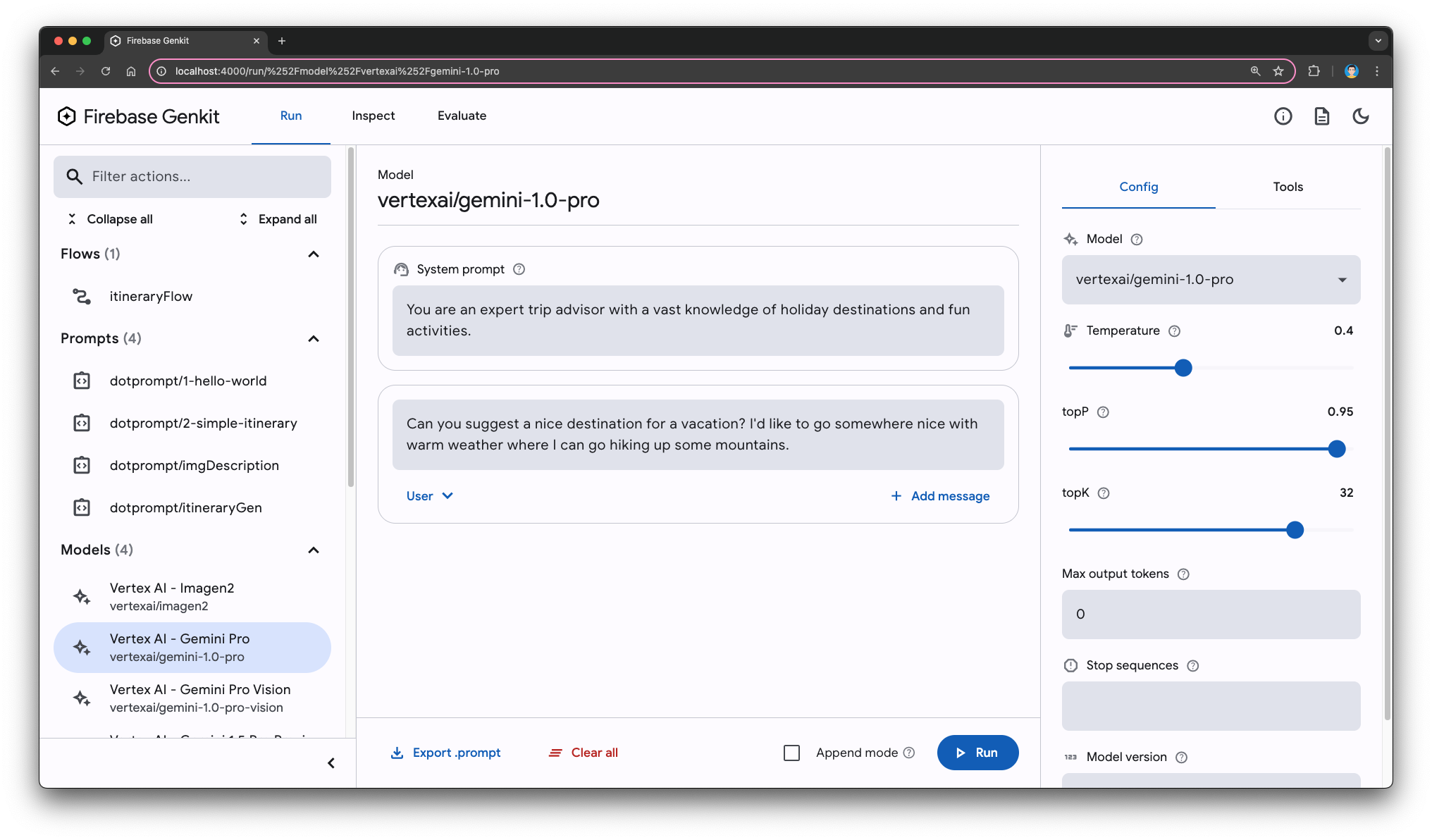Click Max output tokens input field
Image resolution: width=1432 pixels, height=840 pixels.
1210,614
